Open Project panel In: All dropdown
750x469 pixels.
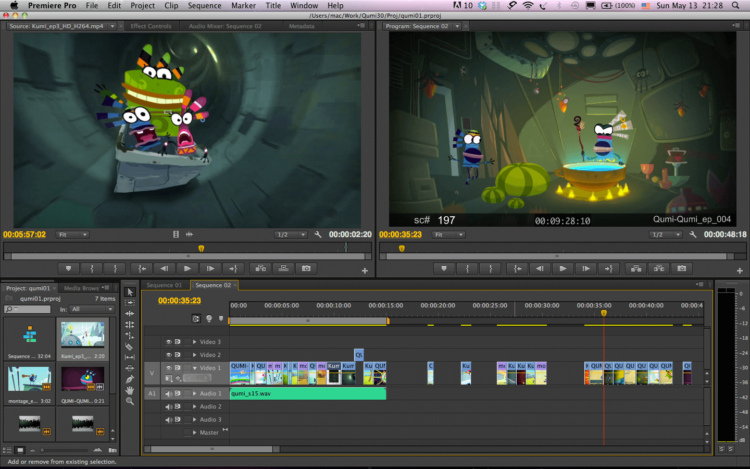(x=92, y=309)
